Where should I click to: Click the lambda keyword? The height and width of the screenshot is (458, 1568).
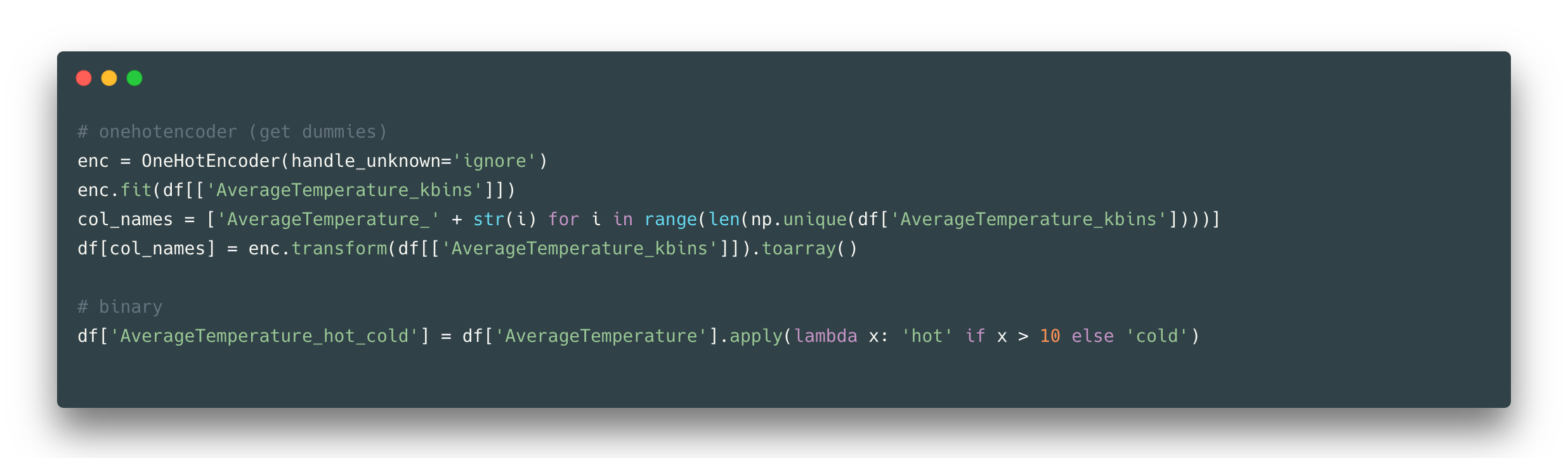click(x=825, y=336)
